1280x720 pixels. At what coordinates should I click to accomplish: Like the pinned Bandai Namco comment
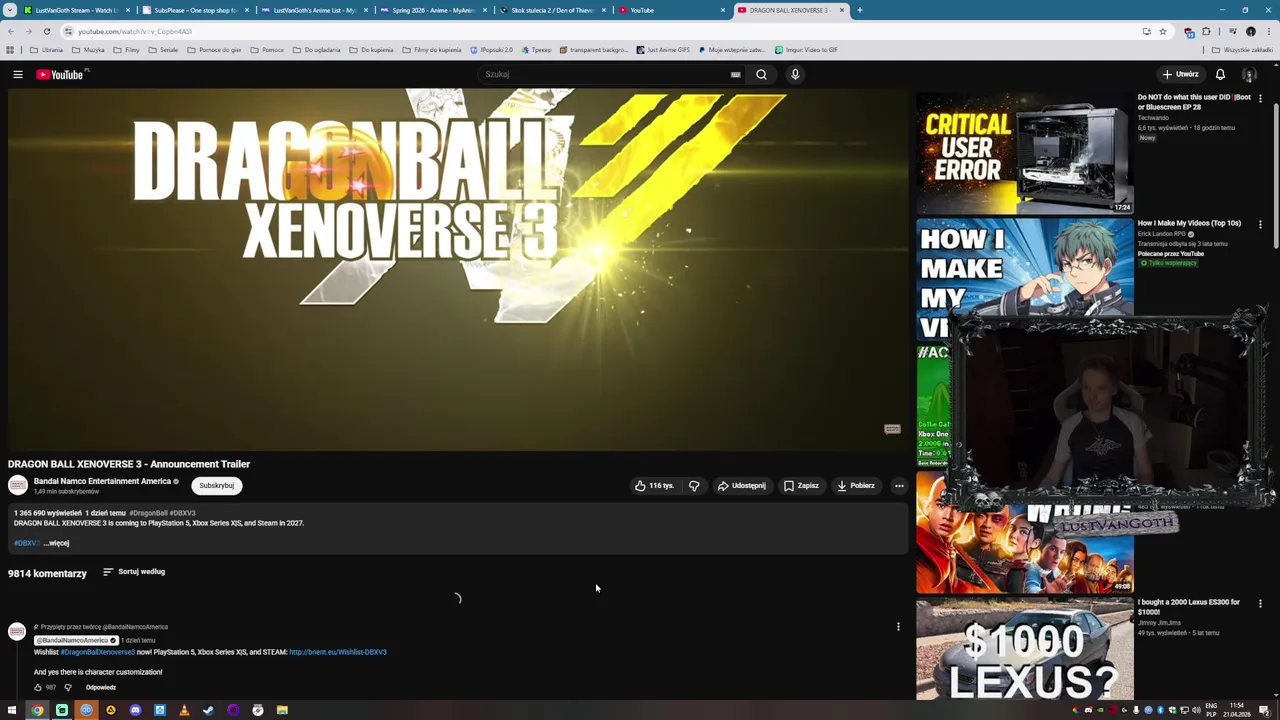38,688
